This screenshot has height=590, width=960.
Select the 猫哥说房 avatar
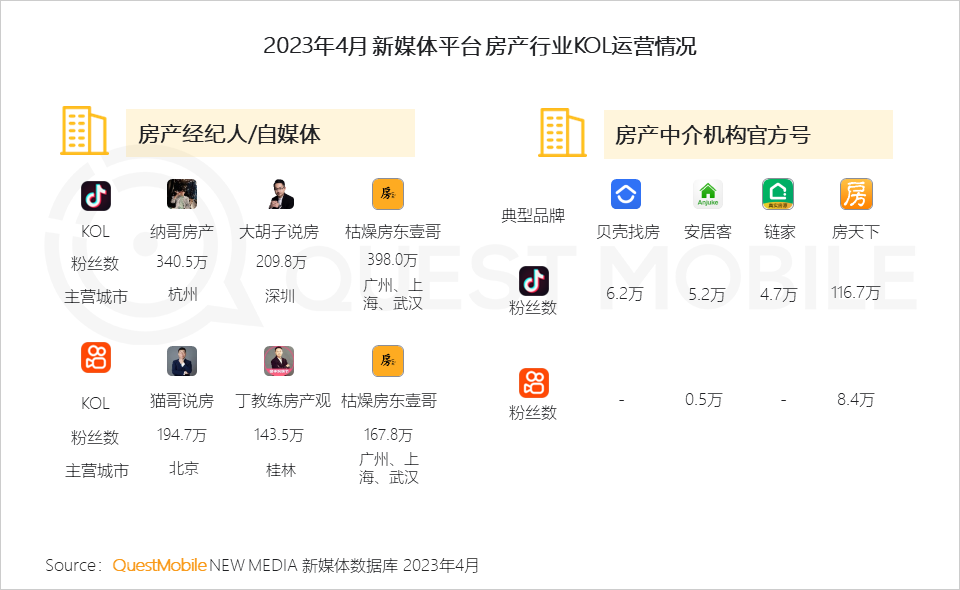[182, 361]
